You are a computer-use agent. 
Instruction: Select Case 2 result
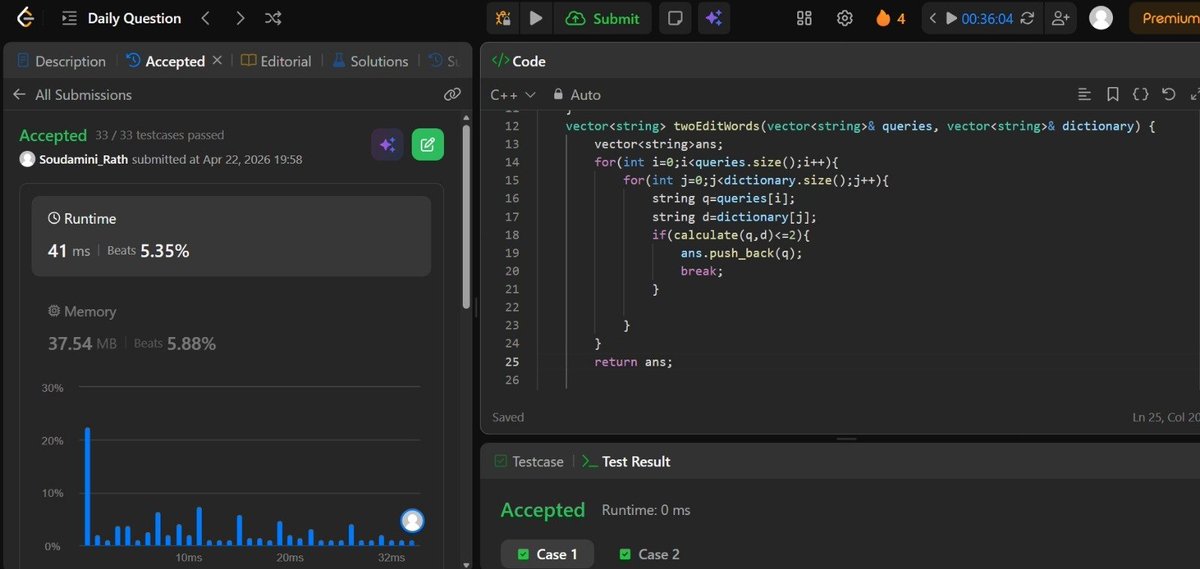click(649, 554)
